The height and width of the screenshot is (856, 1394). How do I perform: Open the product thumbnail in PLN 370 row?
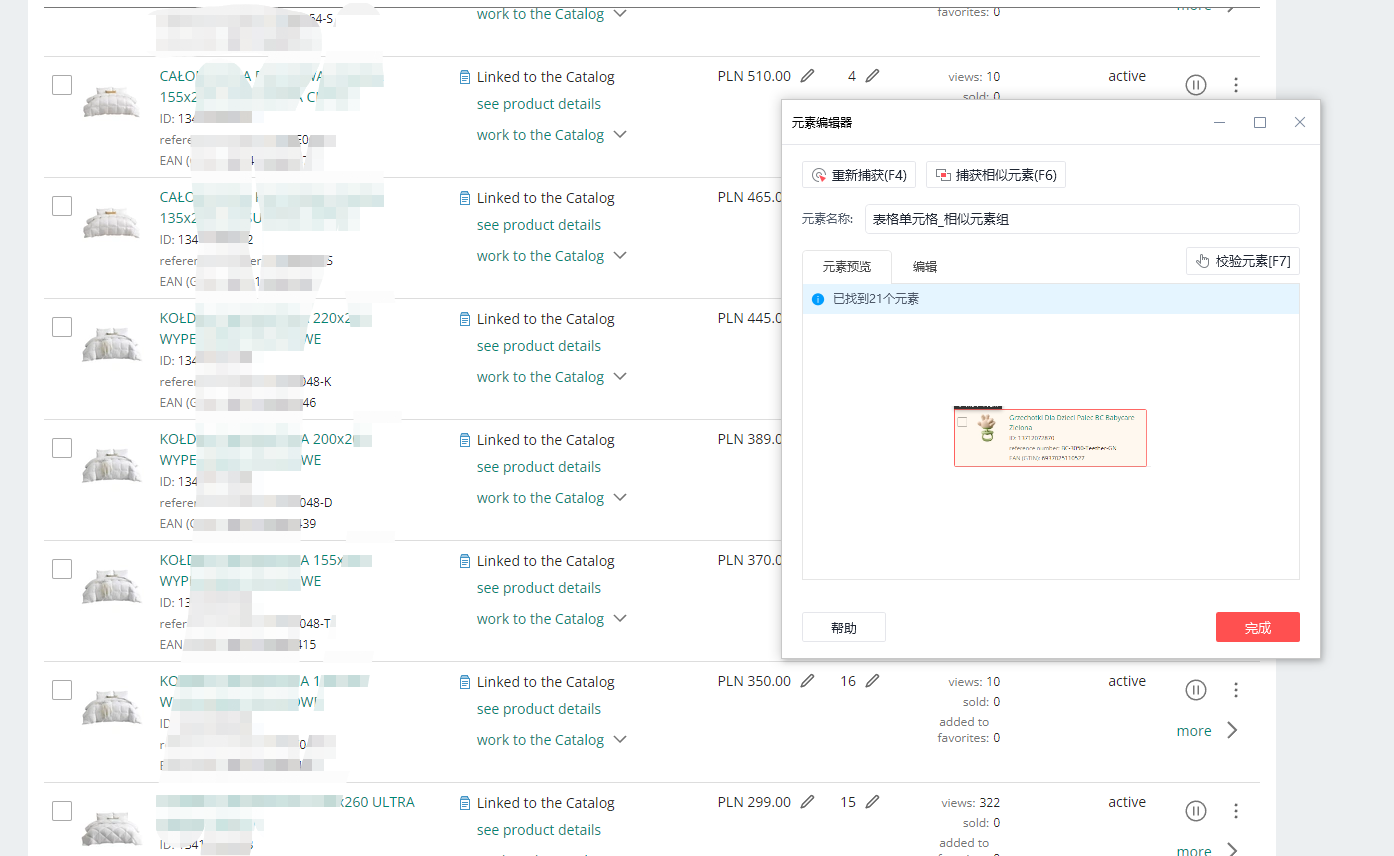point(111,586)
